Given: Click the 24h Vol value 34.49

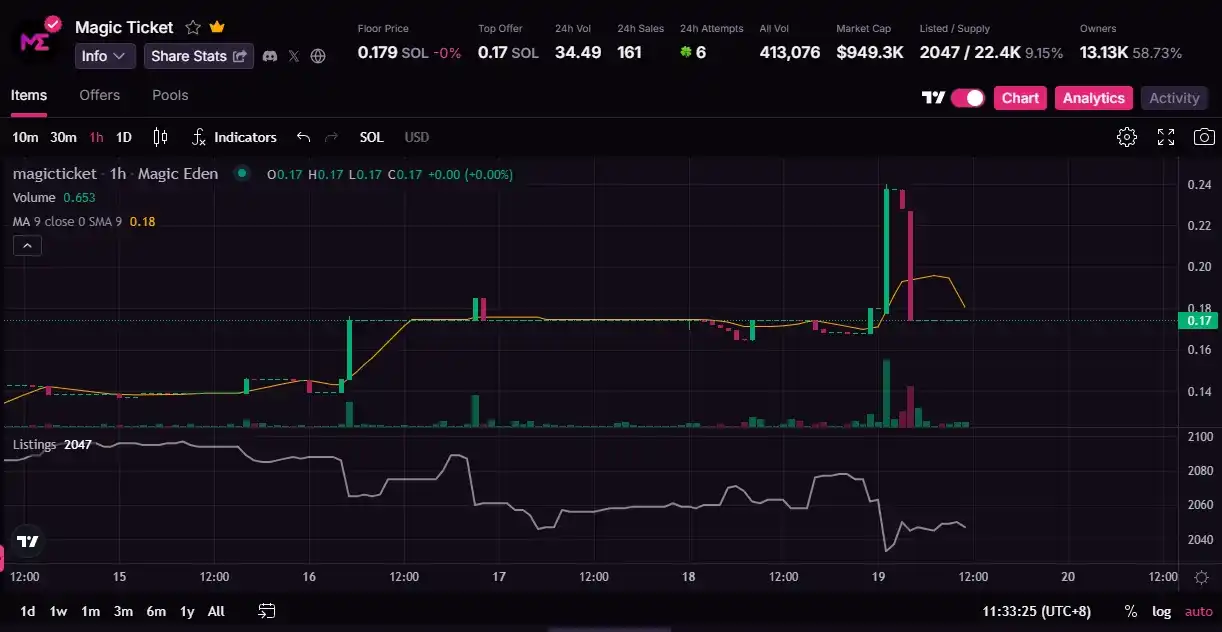Looking at the screenshot, I should click(578, 52).
